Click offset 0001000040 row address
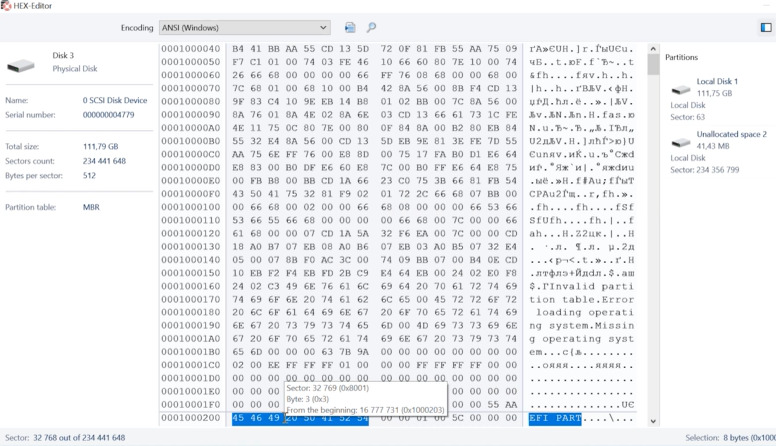 [191, 49]
